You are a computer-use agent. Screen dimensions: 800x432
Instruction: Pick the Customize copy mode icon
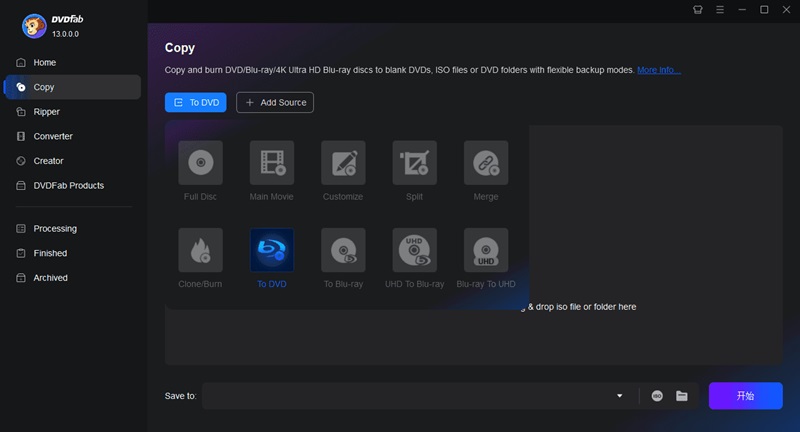[x=343, y=163]
